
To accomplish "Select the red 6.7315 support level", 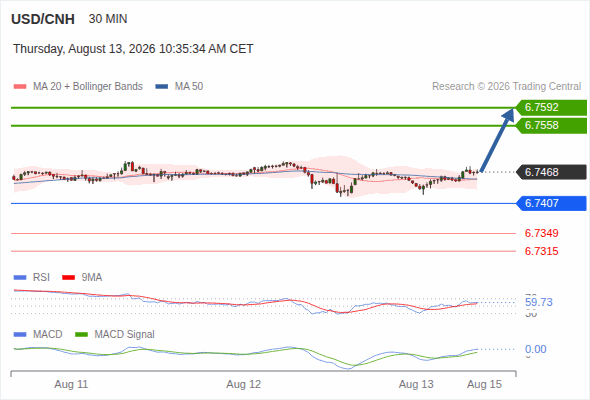I will (541, 251).
